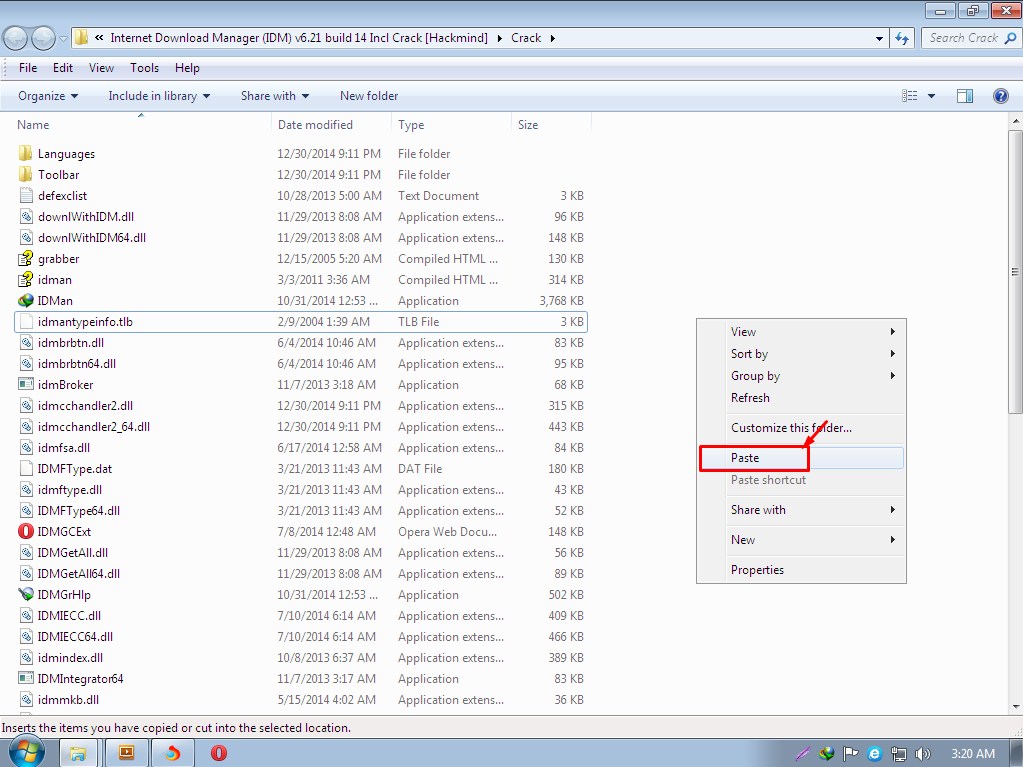Open the Windows Start orb
The width and height of the screenshot is (1023, 767).
26,752
